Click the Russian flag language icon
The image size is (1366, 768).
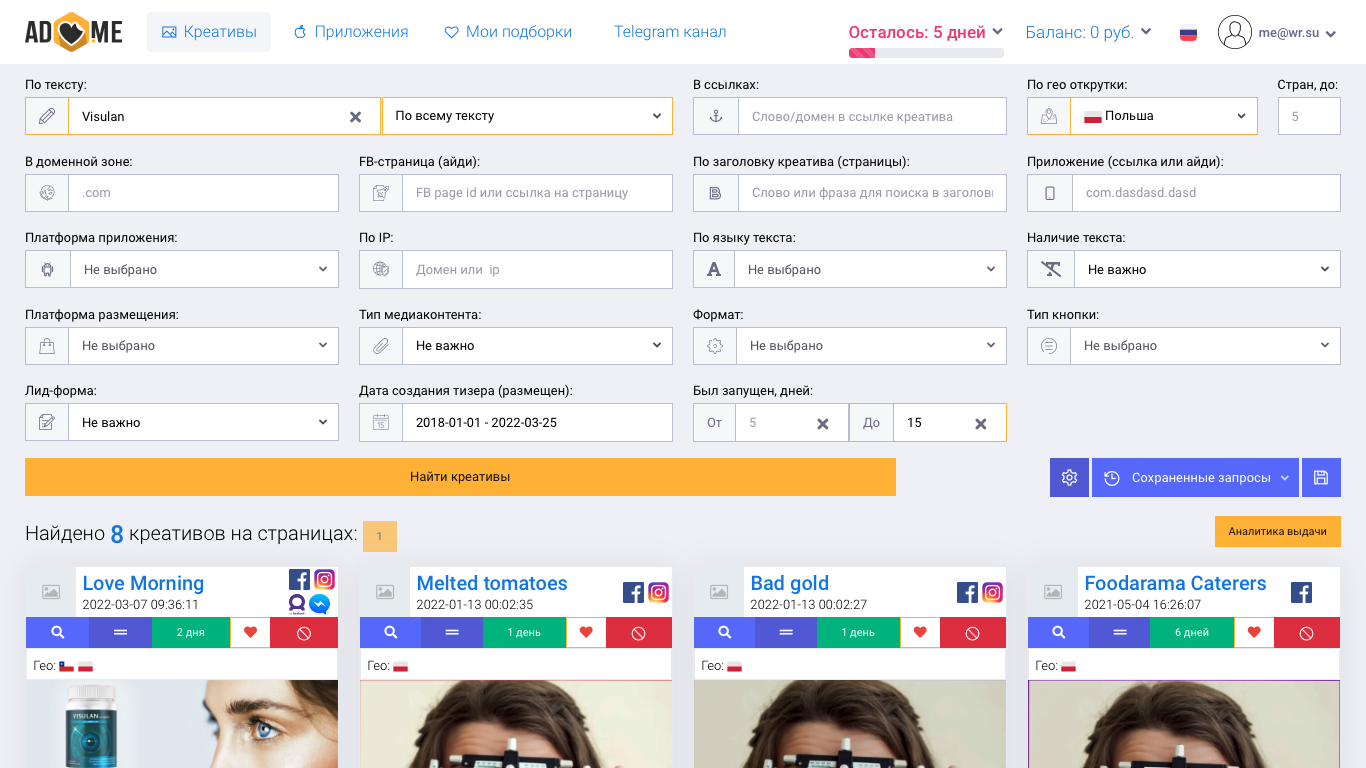[1188, 33]
